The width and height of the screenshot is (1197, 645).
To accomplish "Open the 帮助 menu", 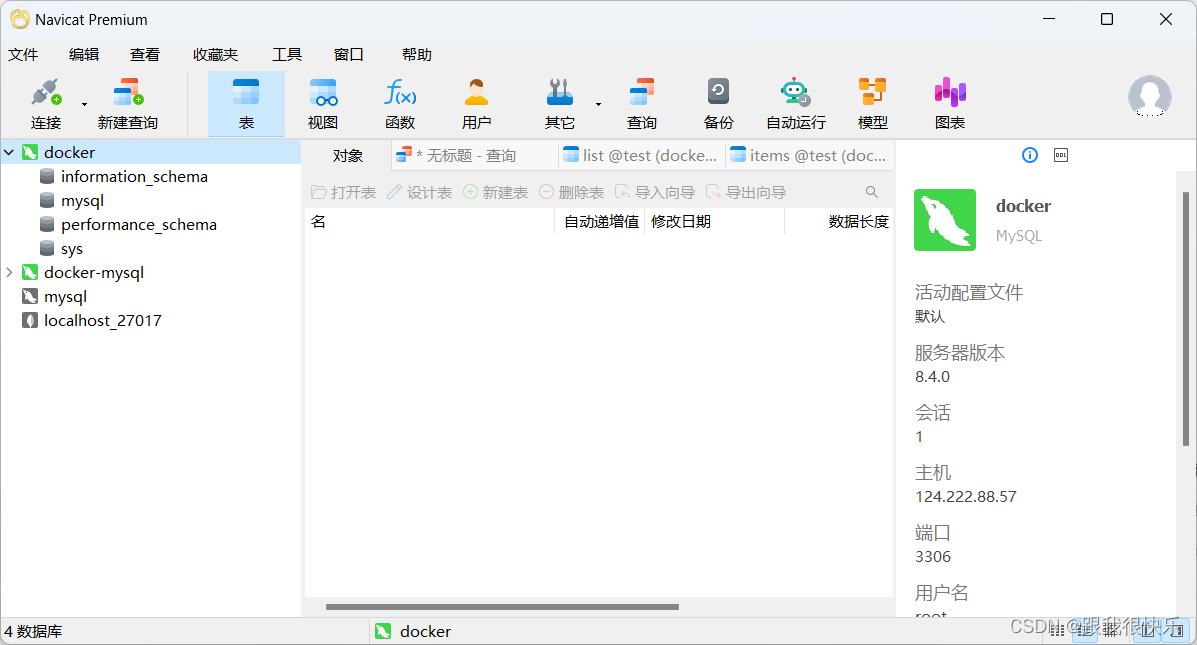I will point(417,55).
